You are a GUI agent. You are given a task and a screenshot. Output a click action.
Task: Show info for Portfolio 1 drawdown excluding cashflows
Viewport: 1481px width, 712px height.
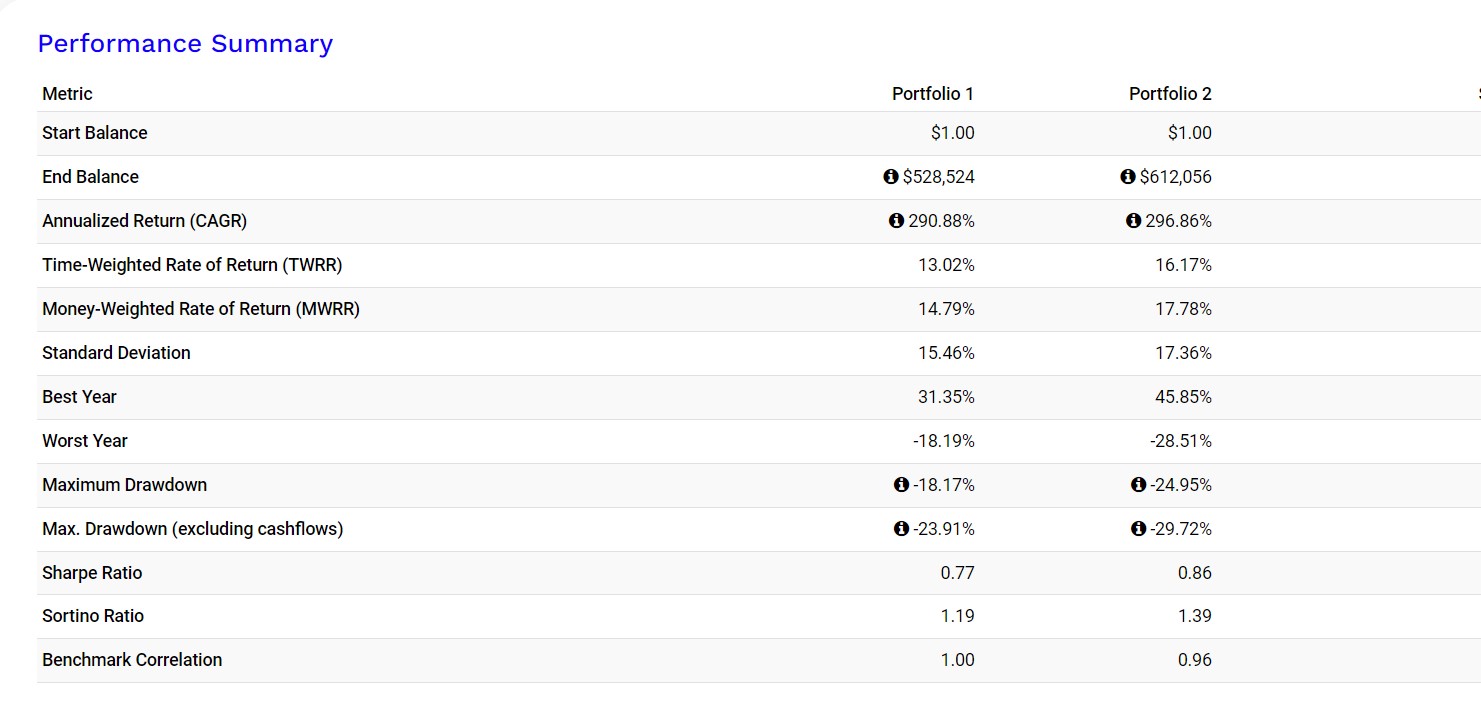coord(901,529)
